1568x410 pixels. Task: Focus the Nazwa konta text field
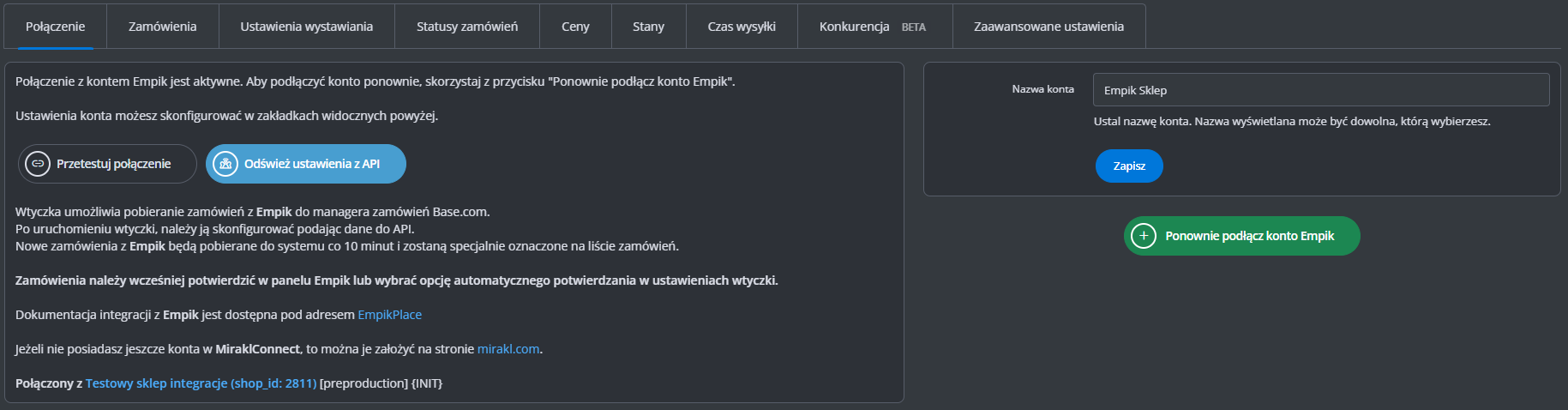coord(1320,90)
